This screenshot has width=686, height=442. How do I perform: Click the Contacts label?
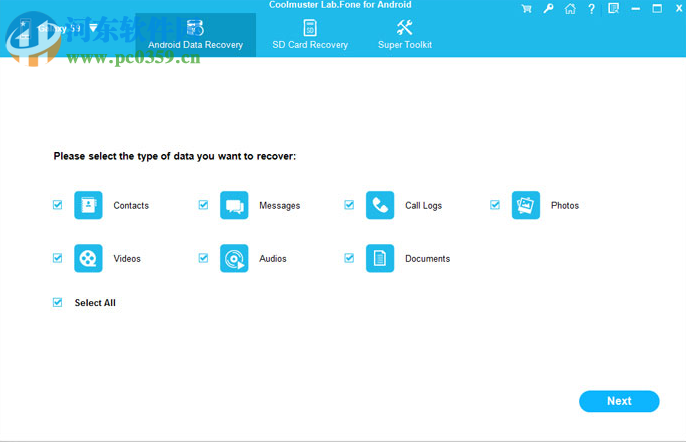click(x=131, y=205)
